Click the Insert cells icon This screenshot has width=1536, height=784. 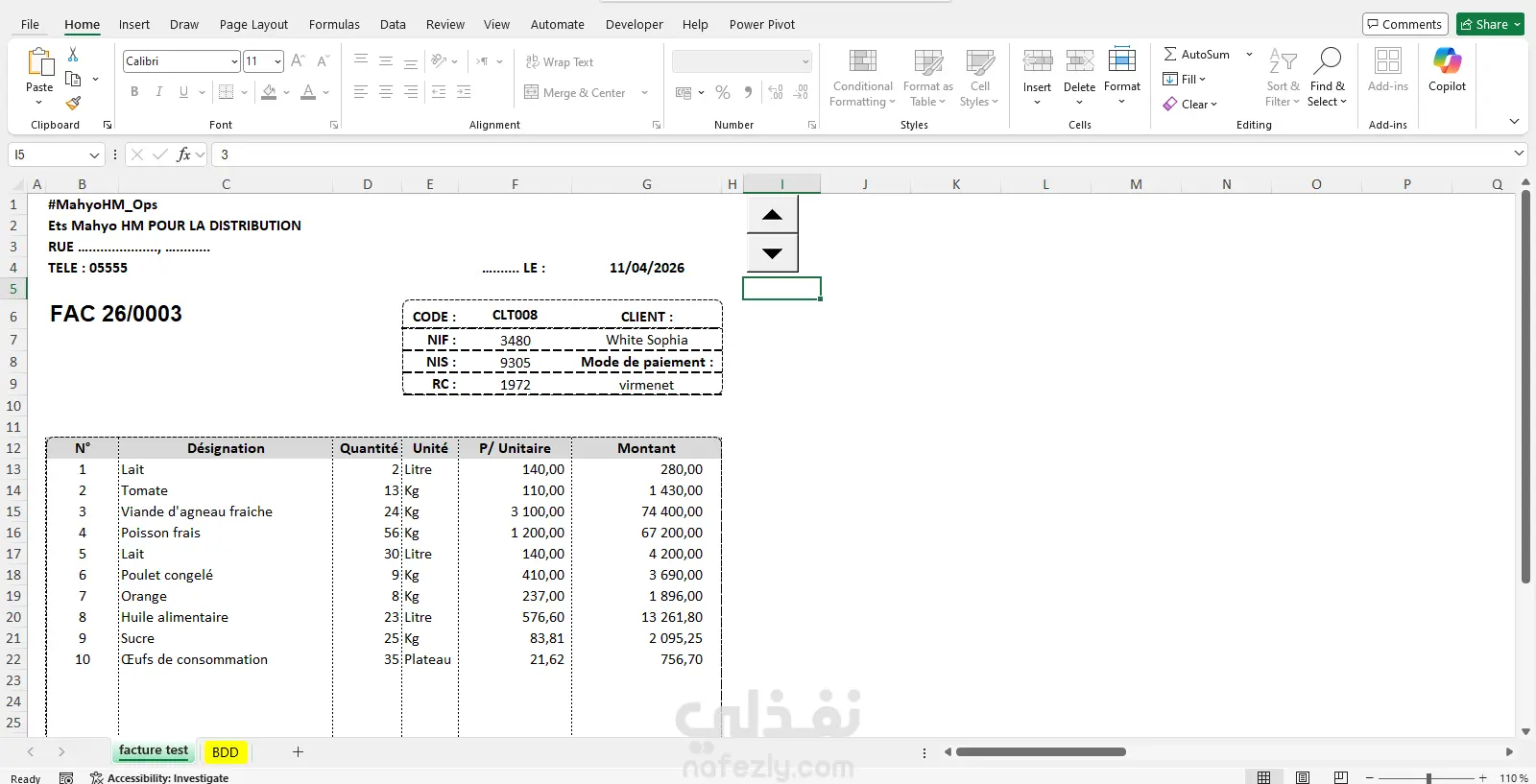1037,61
